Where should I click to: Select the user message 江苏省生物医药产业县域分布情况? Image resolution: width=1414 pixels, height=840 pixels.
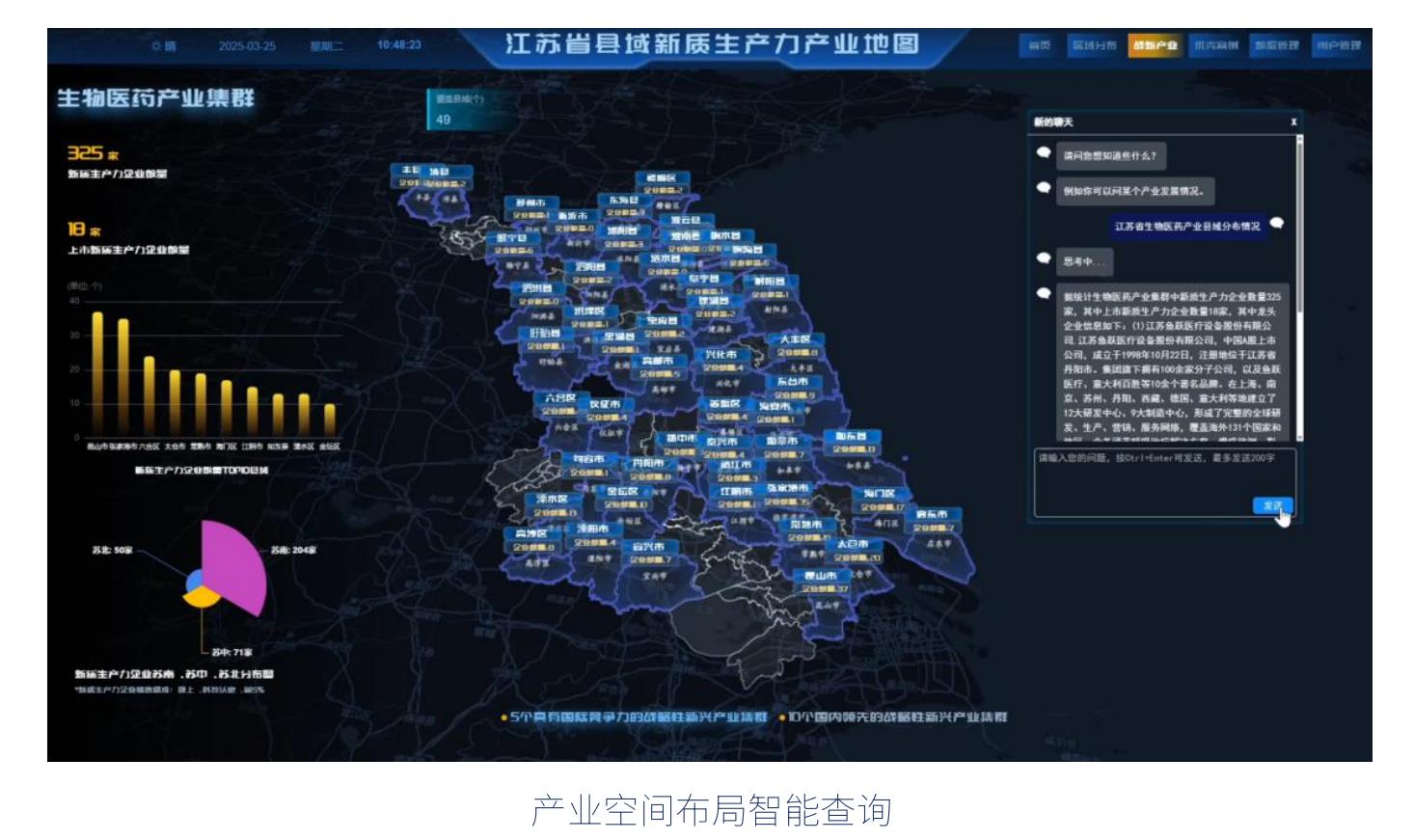[1186, 227]
